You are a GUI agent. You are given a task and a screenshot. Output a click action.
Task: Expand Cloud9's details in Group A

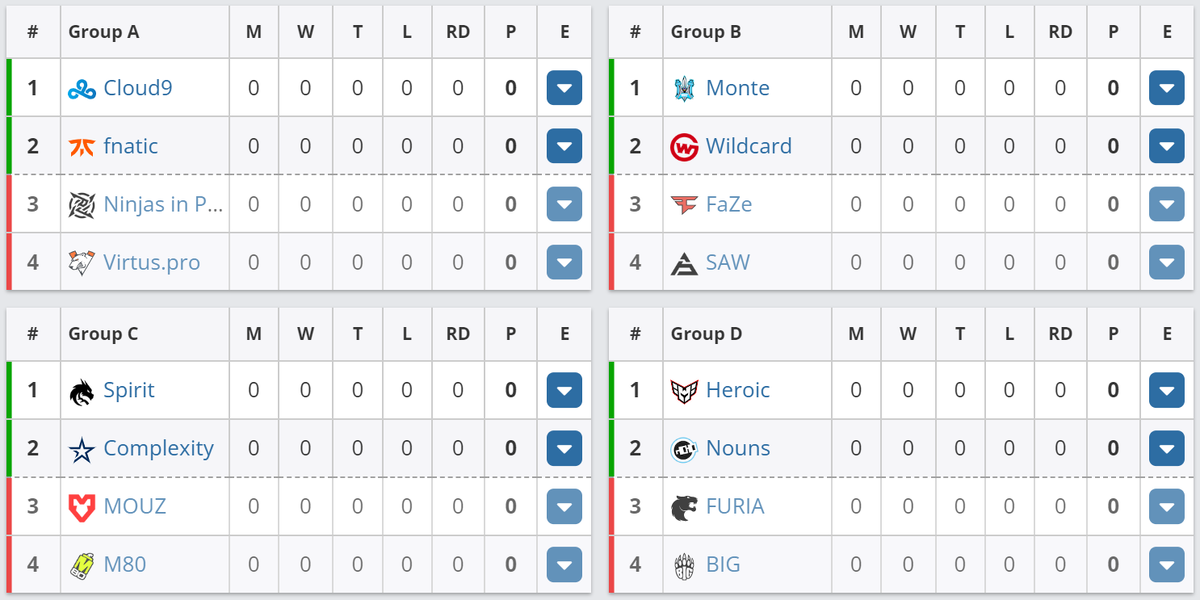[564, 87]
